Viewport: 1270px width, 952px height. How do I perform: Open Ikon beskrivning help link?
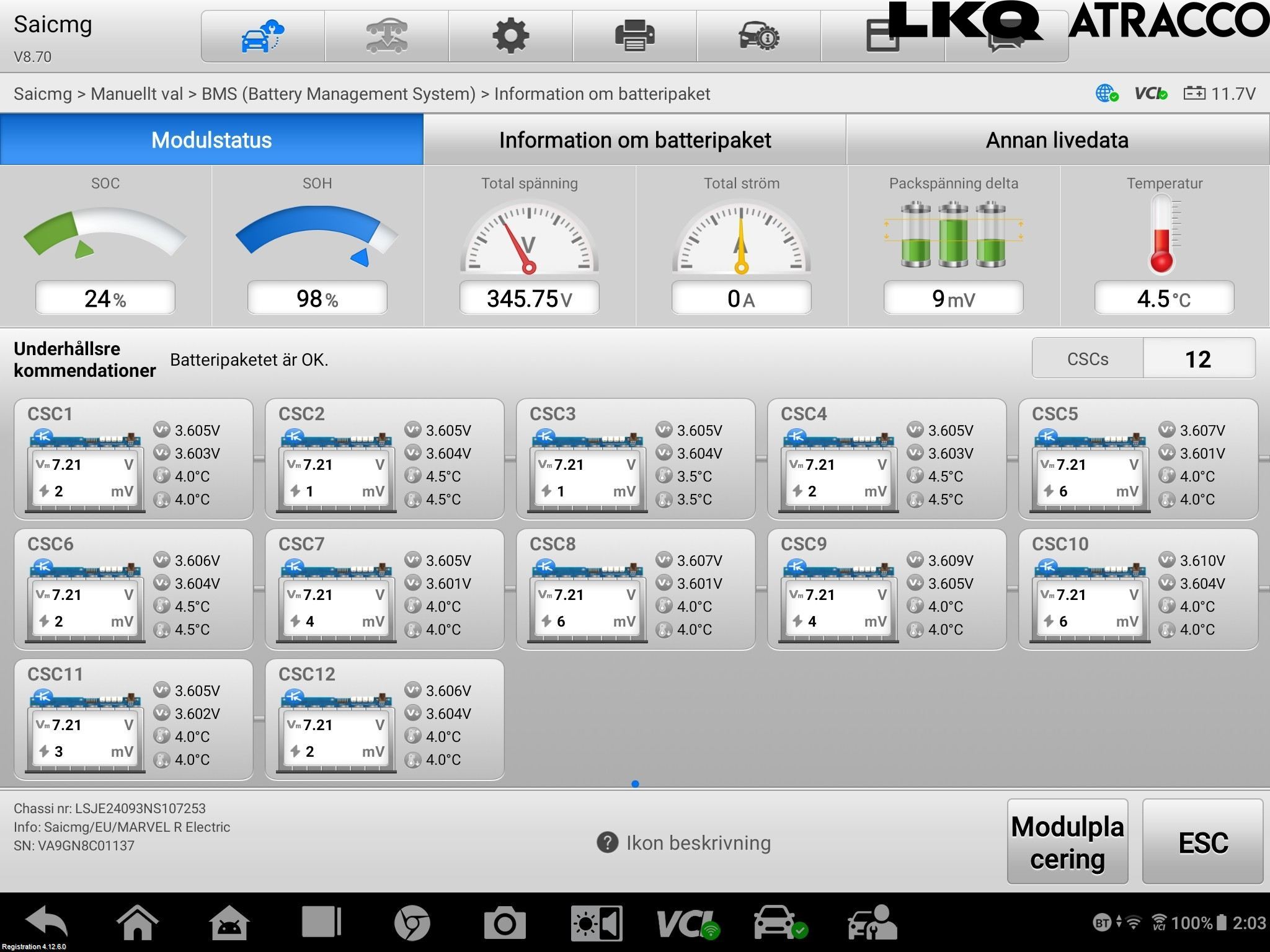click(684, 843)
